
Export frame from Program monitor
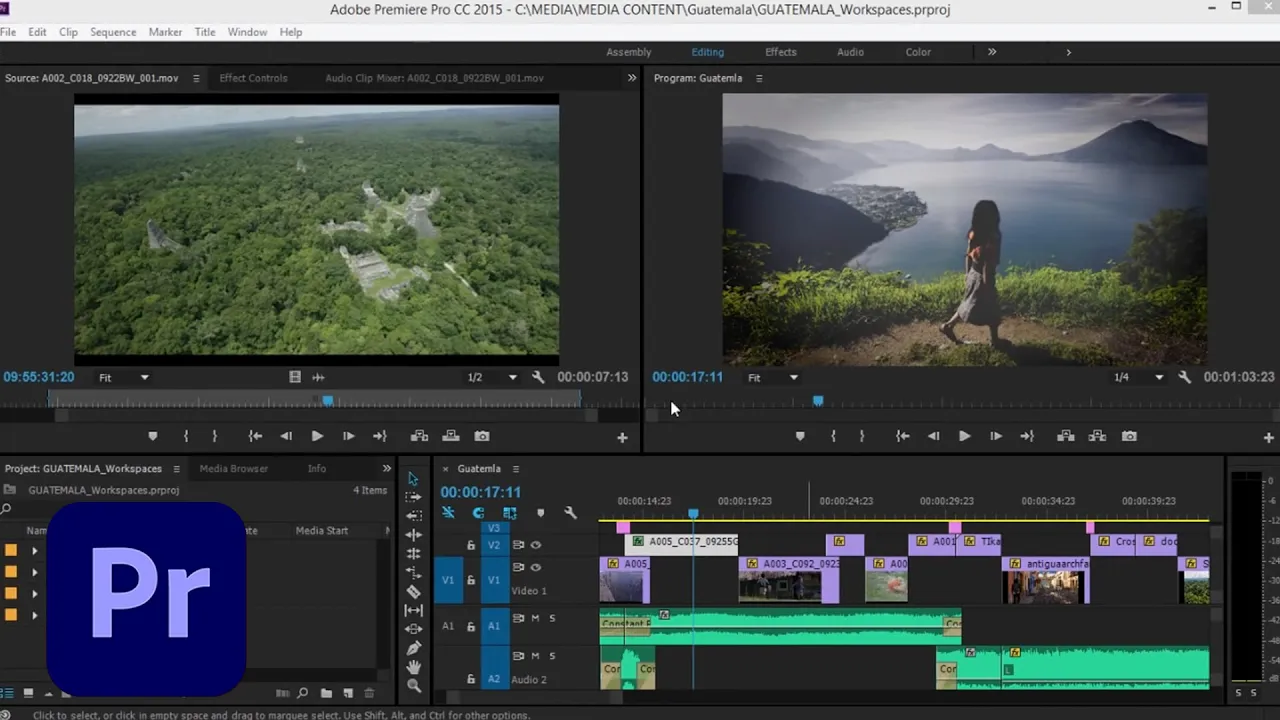click(x=1129, y=436)
